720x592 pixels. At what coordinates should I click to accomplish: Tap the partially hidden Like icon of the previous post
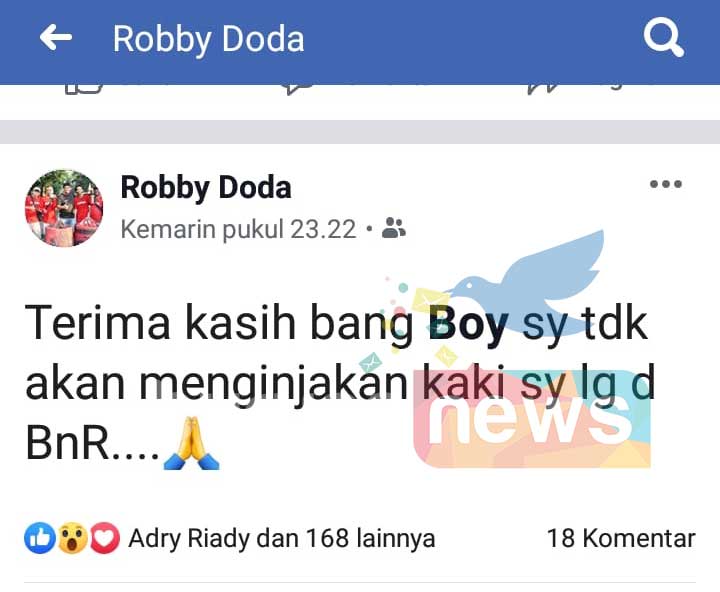[x=83, y=89]
